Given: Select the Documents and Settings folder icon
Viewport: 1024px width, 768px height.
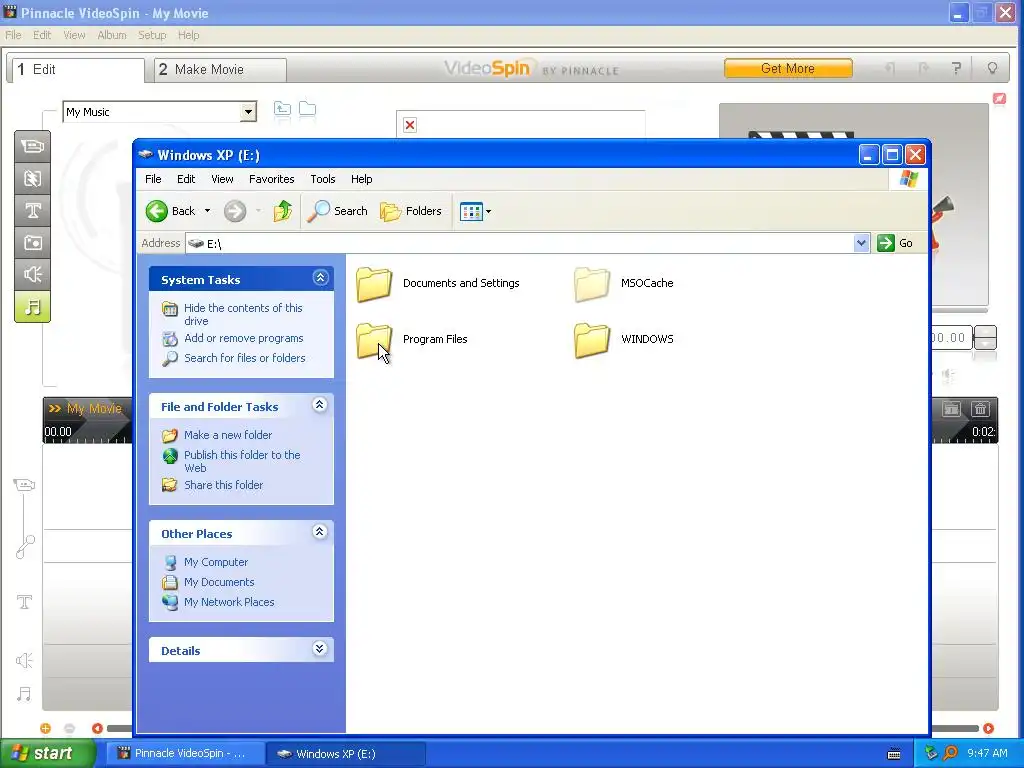Looking at the screenshot, I should [374, 284].
